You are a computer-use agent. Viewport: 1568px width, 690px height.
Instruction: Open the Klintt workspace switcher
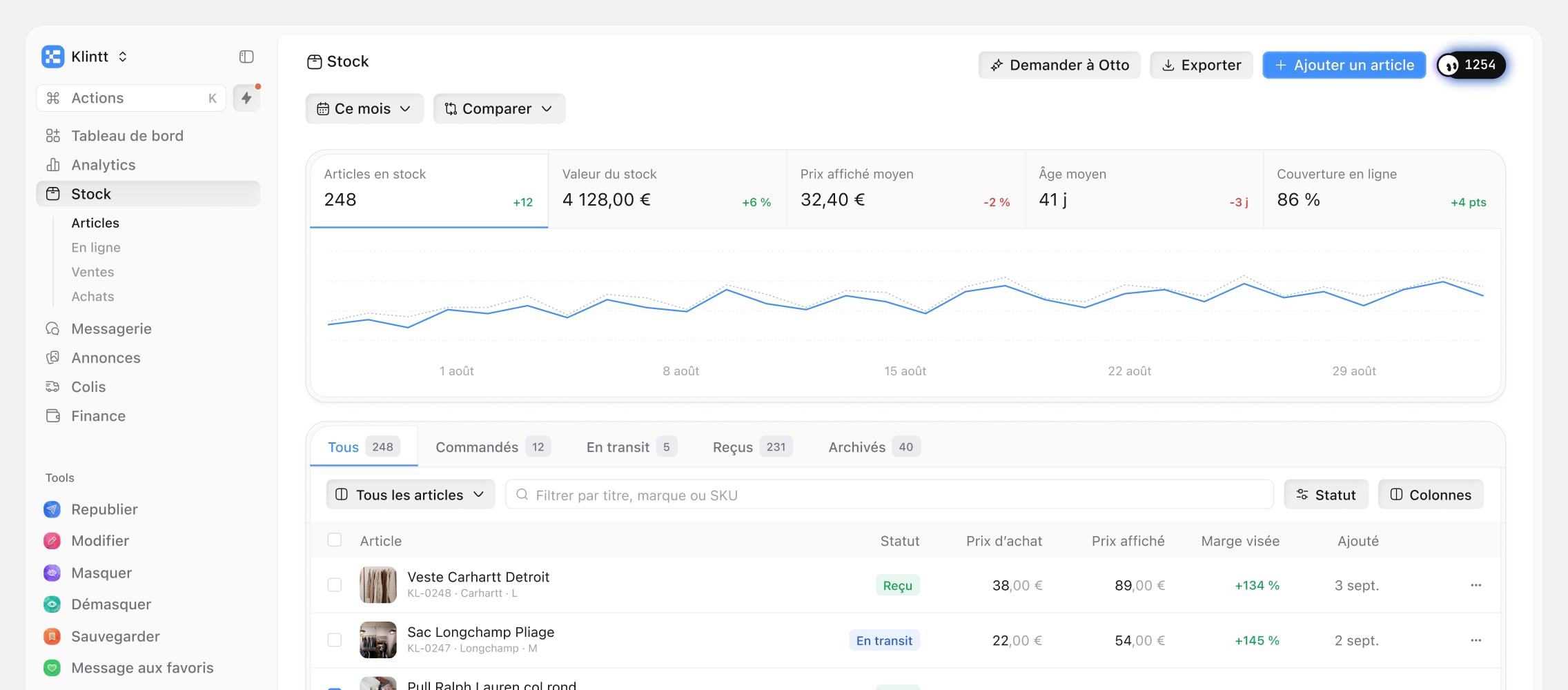coord(99,57)
